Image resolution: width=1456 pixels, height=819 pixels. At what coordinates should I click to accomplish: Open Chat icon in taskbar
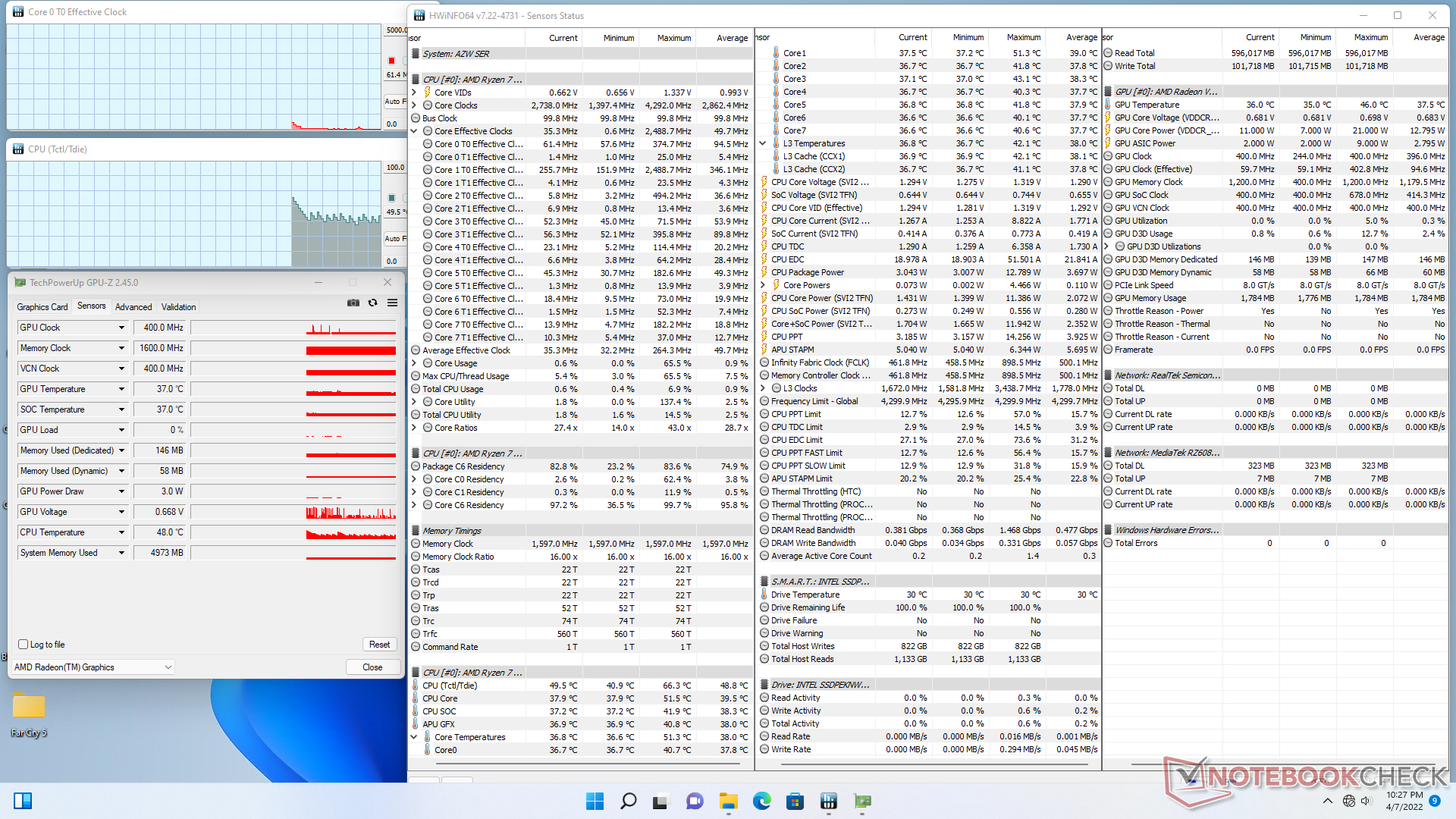[695, 801]
